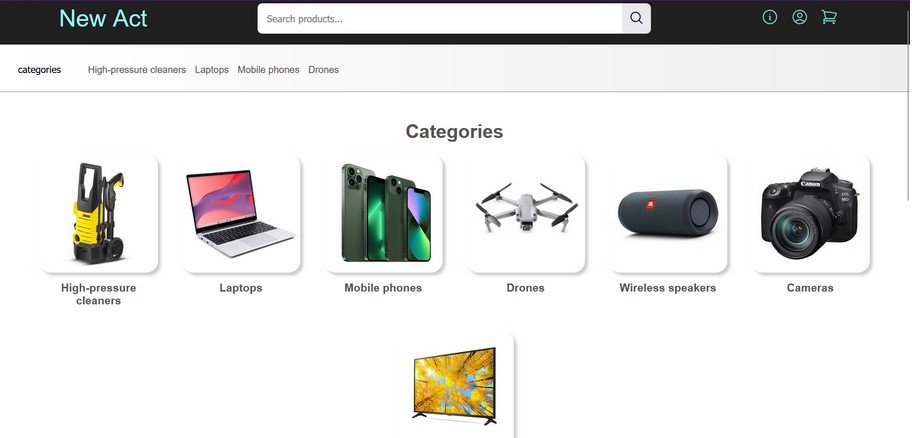Viewport: 912px width, 438px height.
Task: Open categories menu label
Action: tap(39, 70)
